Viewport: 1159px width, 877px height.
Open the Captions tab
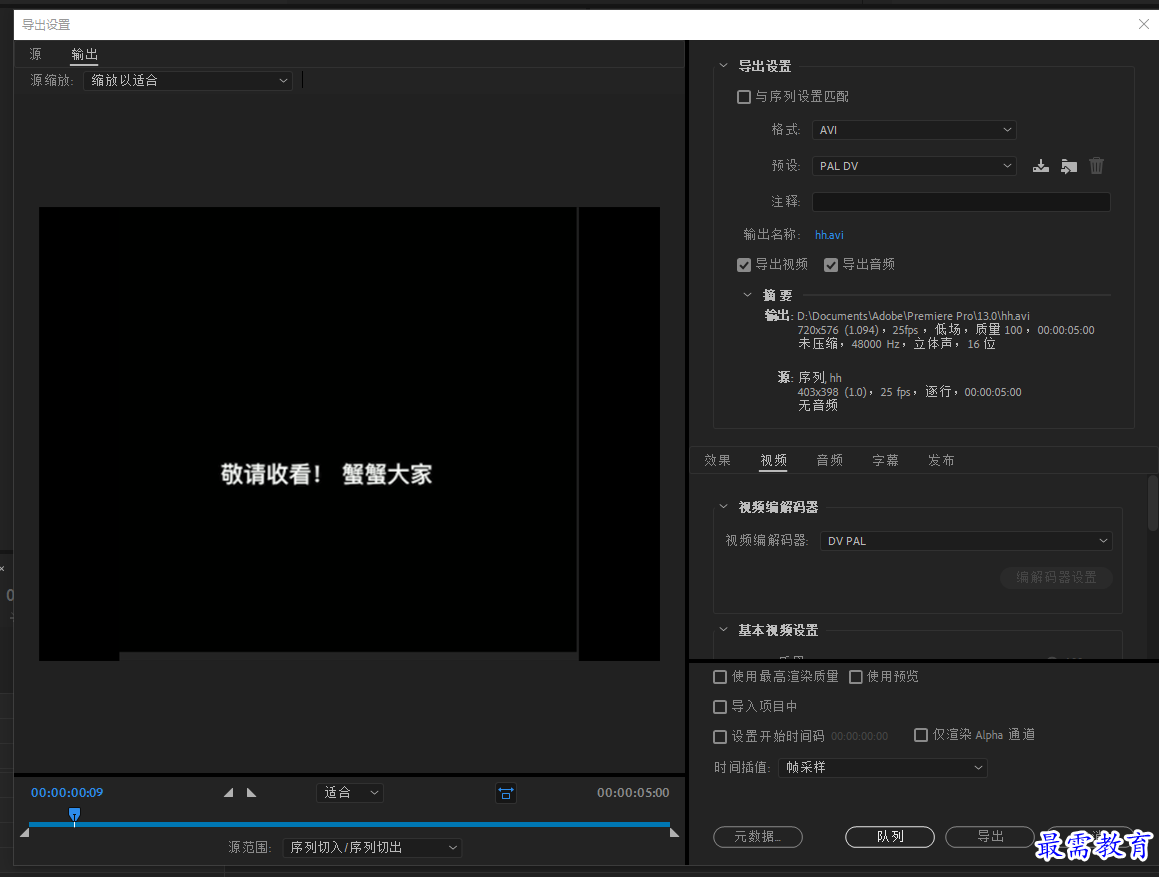pos(885,460)
